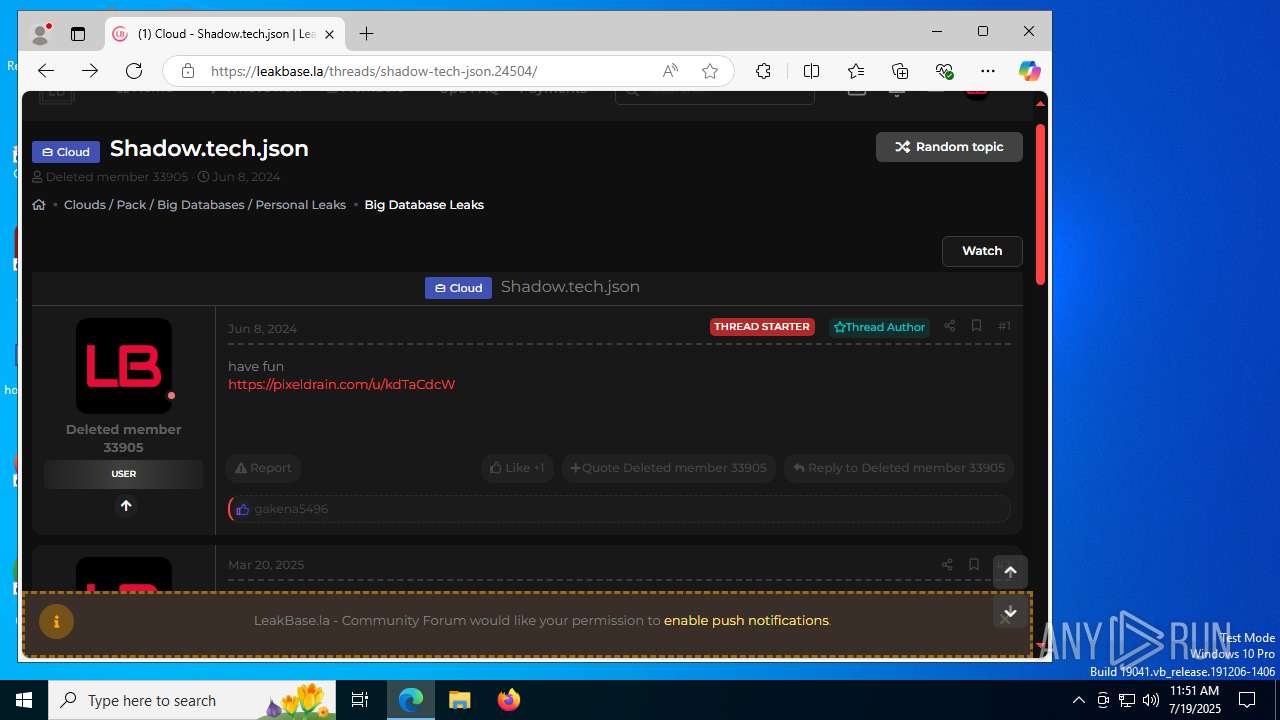
Task: Select the Cloud - Shadow.tech.json tab
Action: (224, 34)
